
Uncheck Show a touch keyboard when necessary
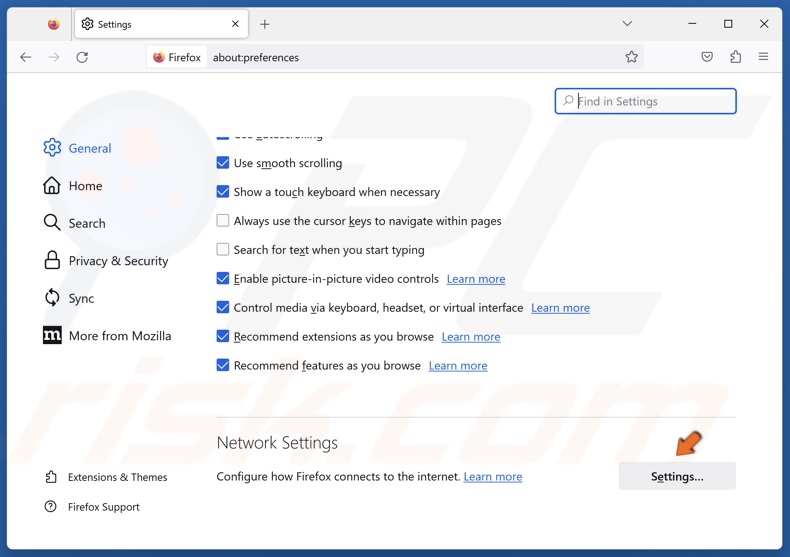click(x=223, y=191)
